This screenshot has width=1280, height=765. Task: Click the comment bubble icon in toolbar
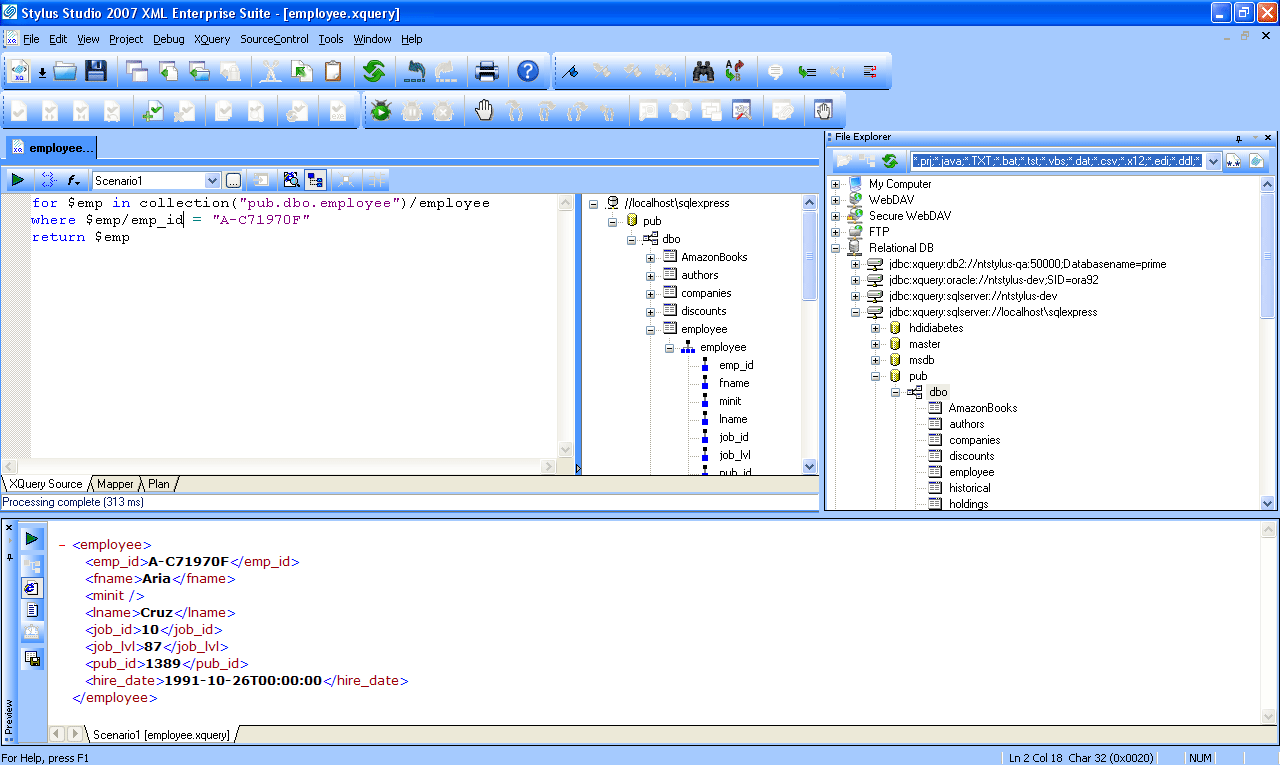tap(774, 71)
